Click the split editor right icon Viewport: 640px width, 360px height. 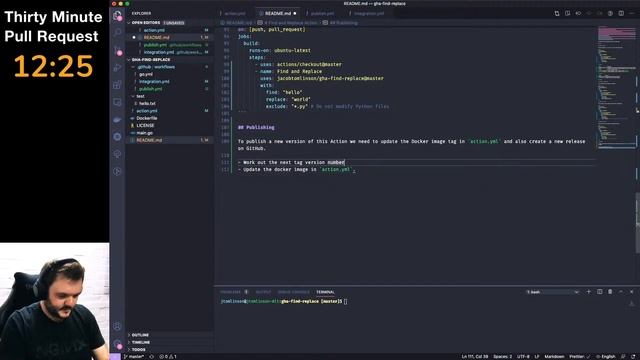[x=621, y=13]
